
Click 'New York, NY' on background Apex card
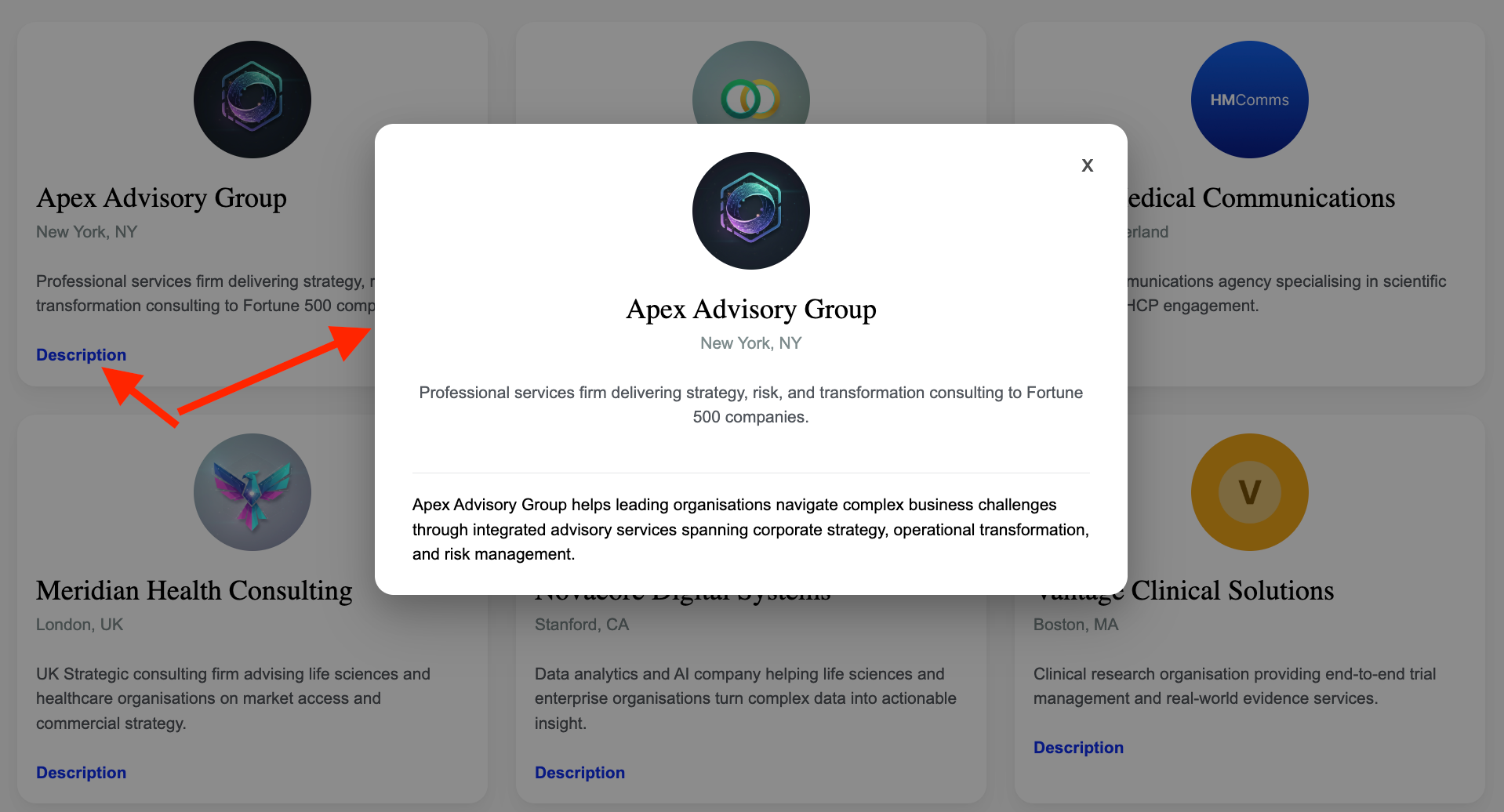pyautogui.click(x=87, y=232)
